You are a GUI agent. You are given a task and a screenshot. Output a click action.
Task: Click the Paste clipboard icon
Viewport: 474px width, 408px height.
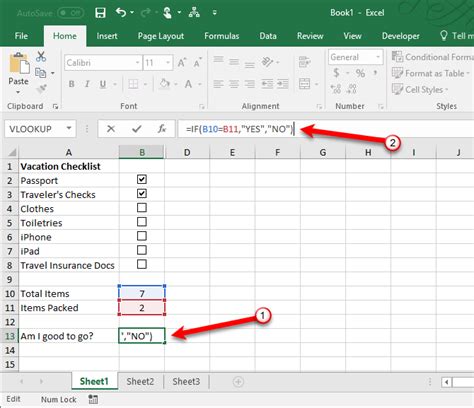pos(19,63)
